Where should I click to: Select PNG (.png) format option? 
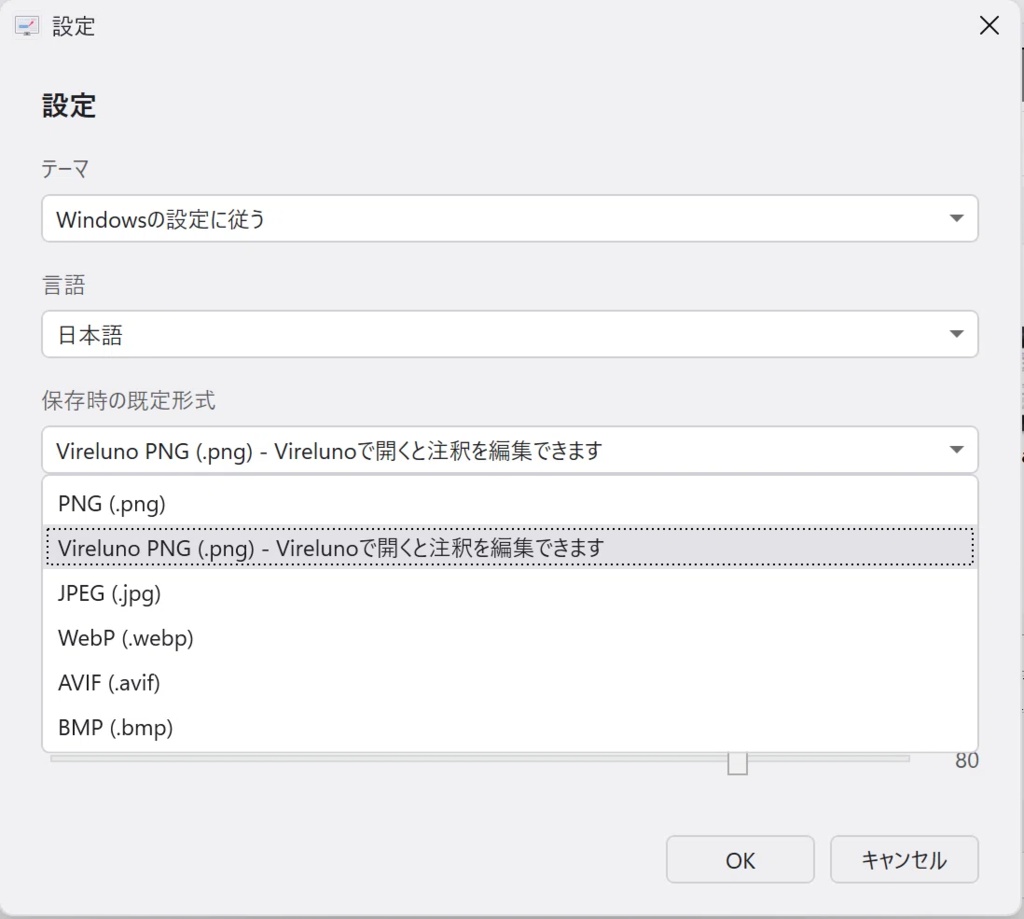click(x=509, y=504)
